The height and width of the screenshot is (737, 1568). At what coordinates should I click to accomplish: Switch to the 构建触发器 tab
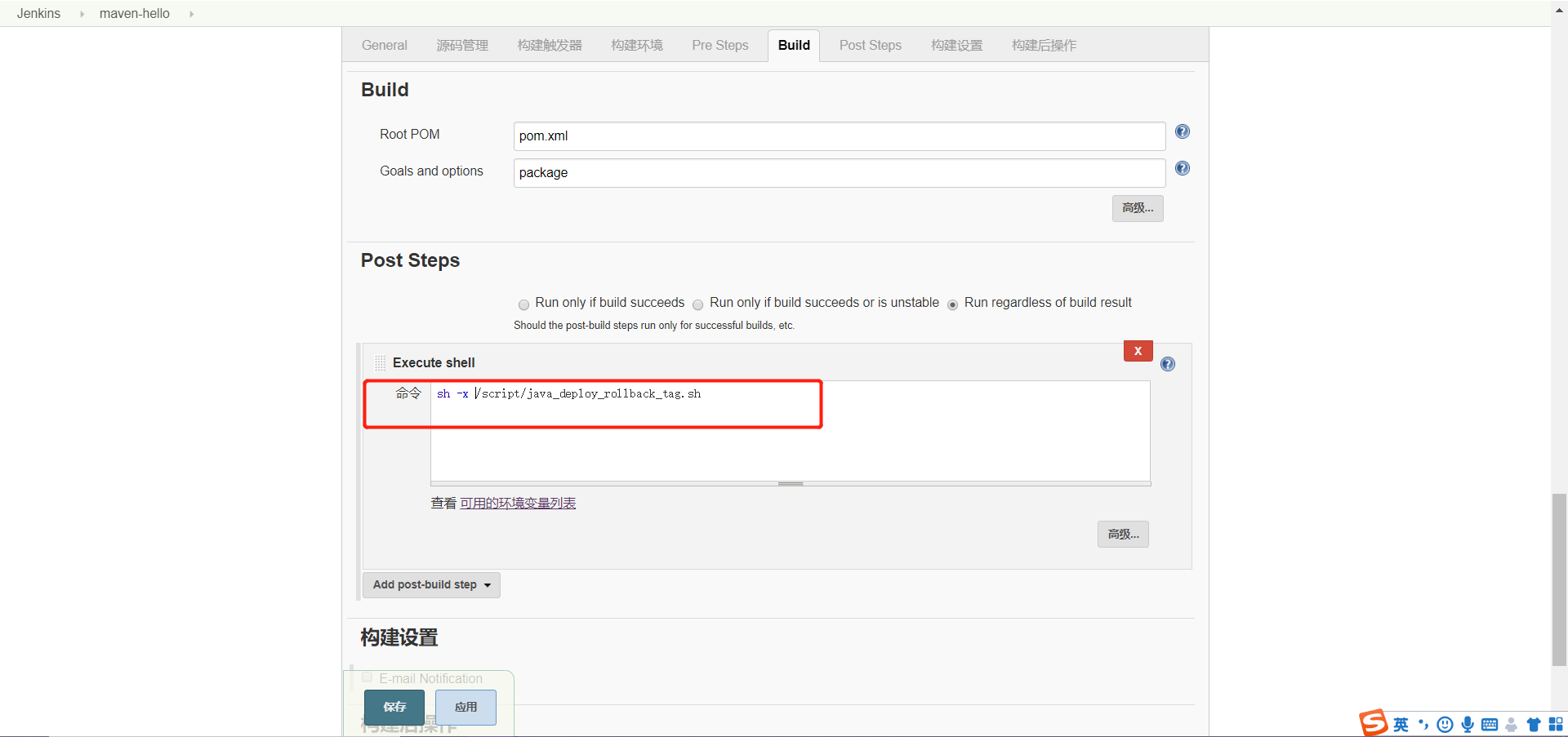pos(550,46)
